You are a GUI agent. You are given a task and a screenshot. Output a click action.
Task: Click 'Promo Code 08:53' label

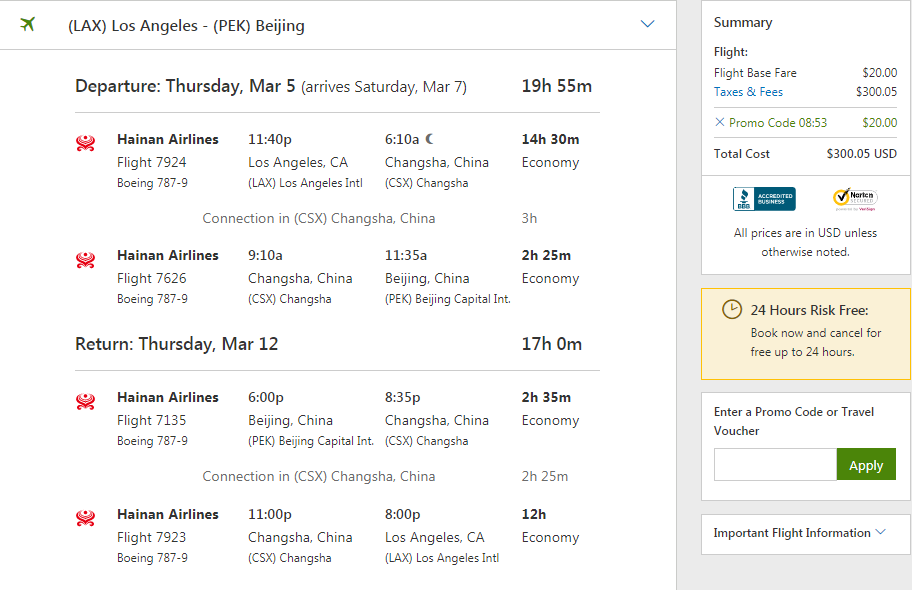point(778,123)
